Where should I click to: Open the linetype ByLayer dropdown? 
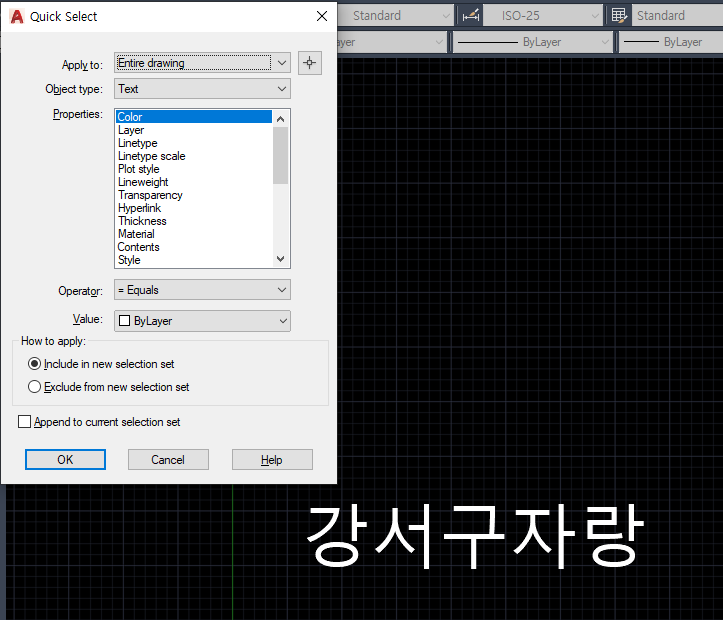click(533, 42)
